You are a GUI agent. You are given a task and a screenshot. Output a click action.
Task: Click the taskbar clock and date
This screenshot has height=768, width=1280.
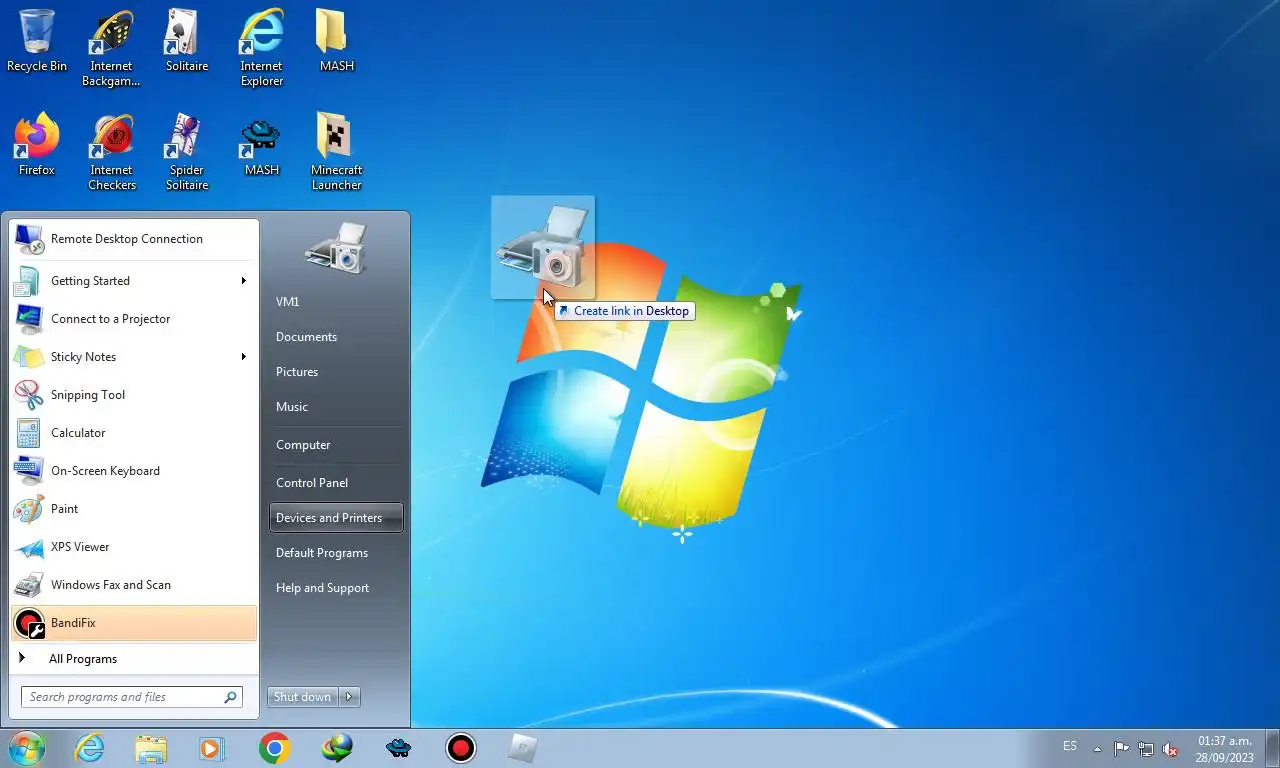1225,749
